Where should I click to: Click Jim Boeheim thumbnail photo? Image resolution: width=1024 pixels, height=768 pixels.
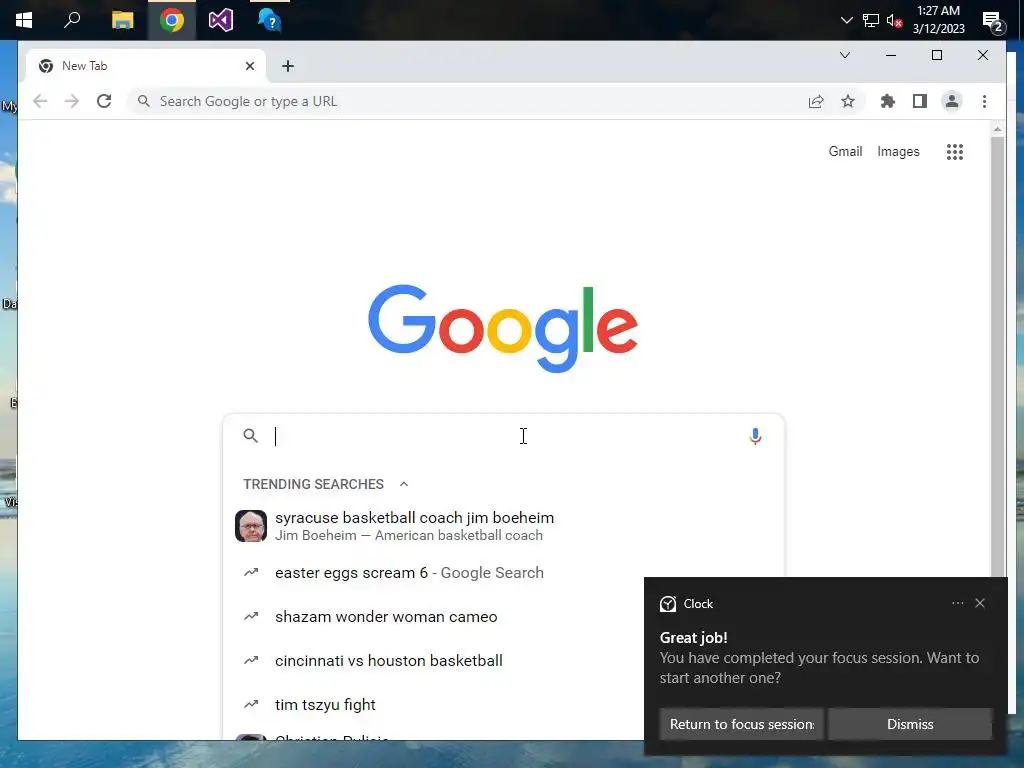pyautogui.click(x=251, y=526)
